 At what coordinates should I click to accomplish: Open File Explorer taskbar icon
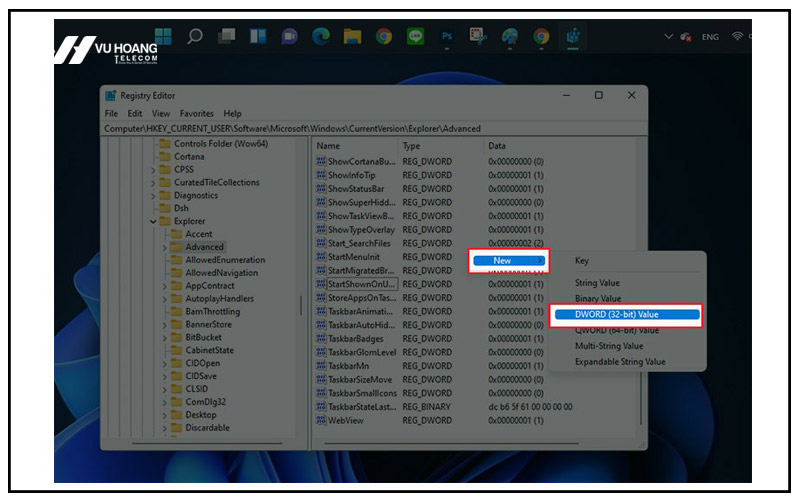(x=352, y=36)
